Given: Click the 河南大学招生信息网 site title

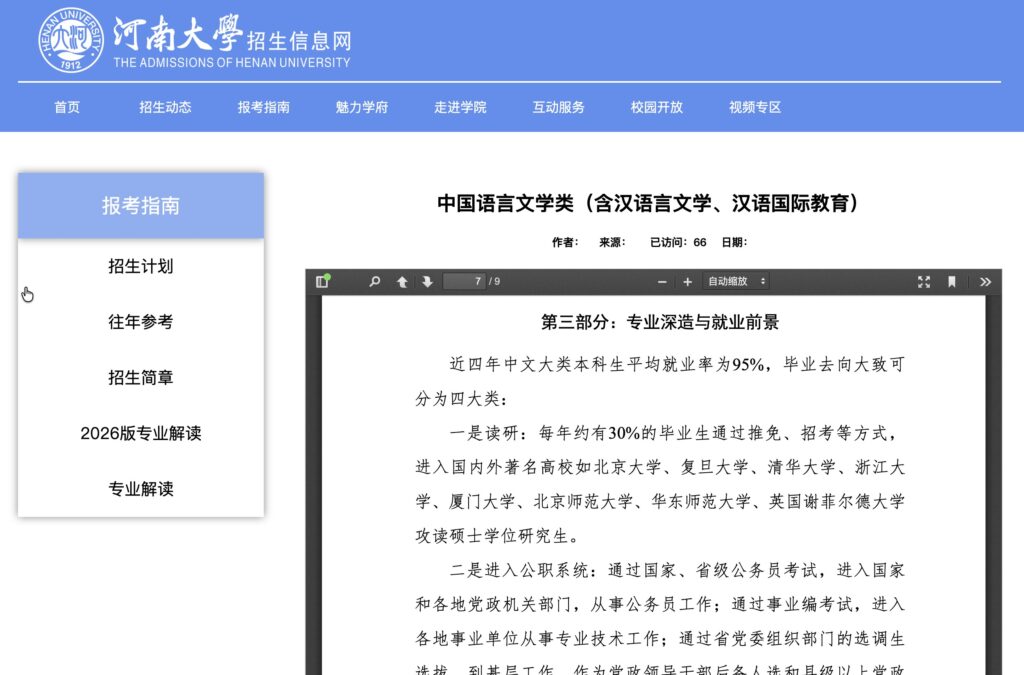Looking at the screenshot, I should 232,33.
